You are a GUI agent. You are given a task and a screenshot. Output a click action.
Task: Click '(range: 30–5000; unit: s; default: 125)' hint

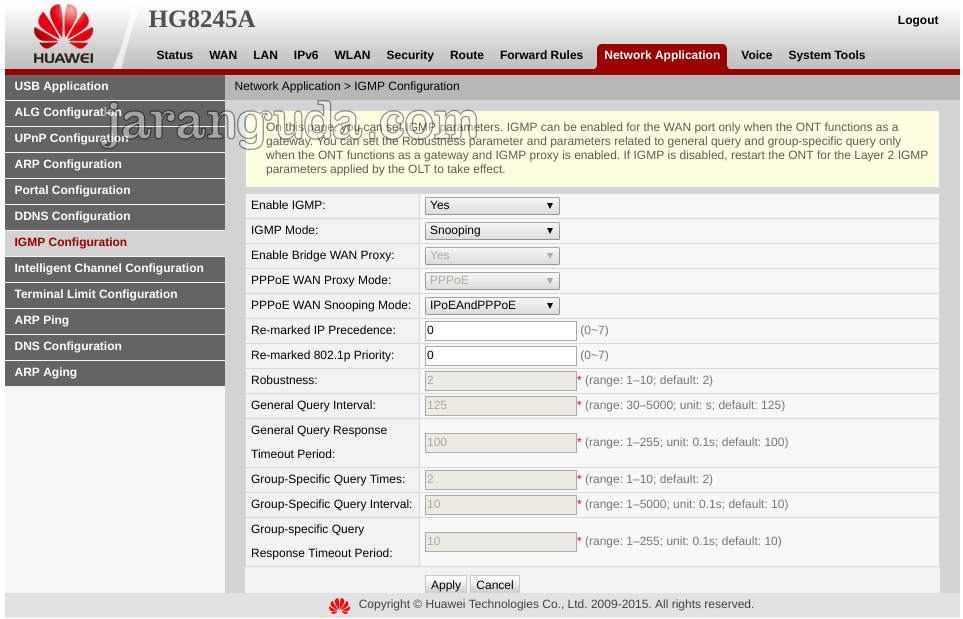coord(685,405)
